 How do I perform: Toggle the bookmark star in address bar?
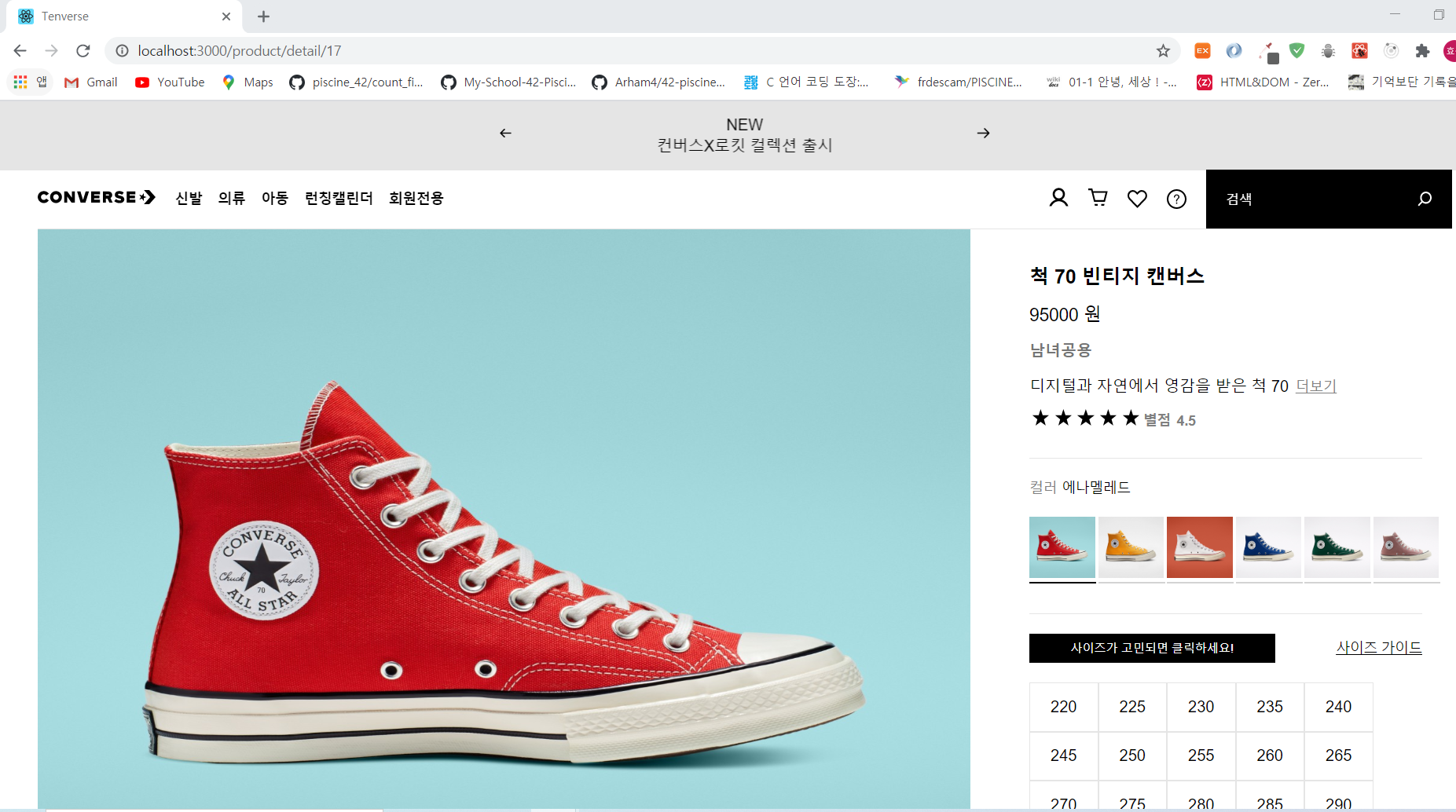(1161, 51)
